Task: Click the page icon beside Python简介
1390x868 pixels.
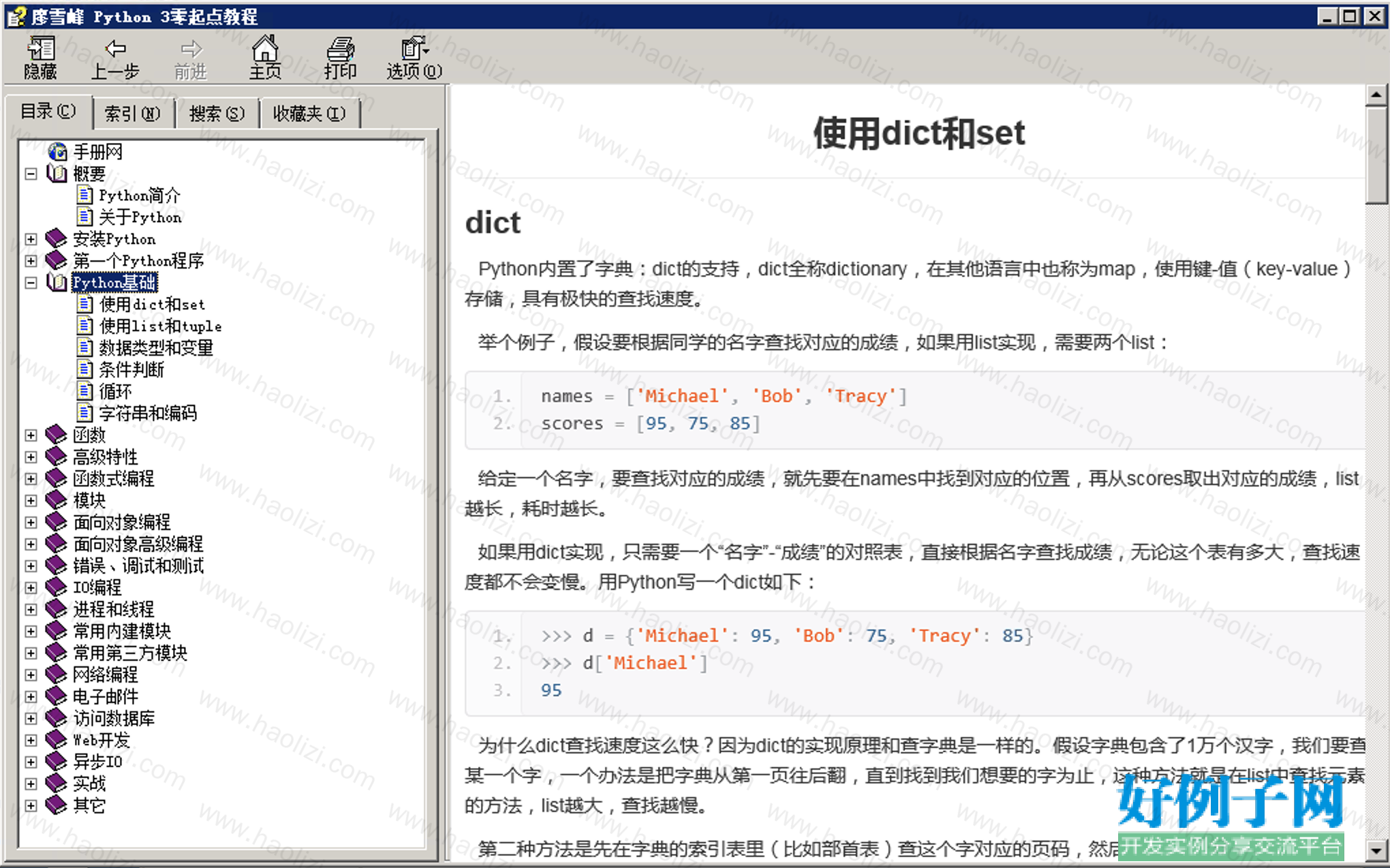Action: [x=85, y=195]
